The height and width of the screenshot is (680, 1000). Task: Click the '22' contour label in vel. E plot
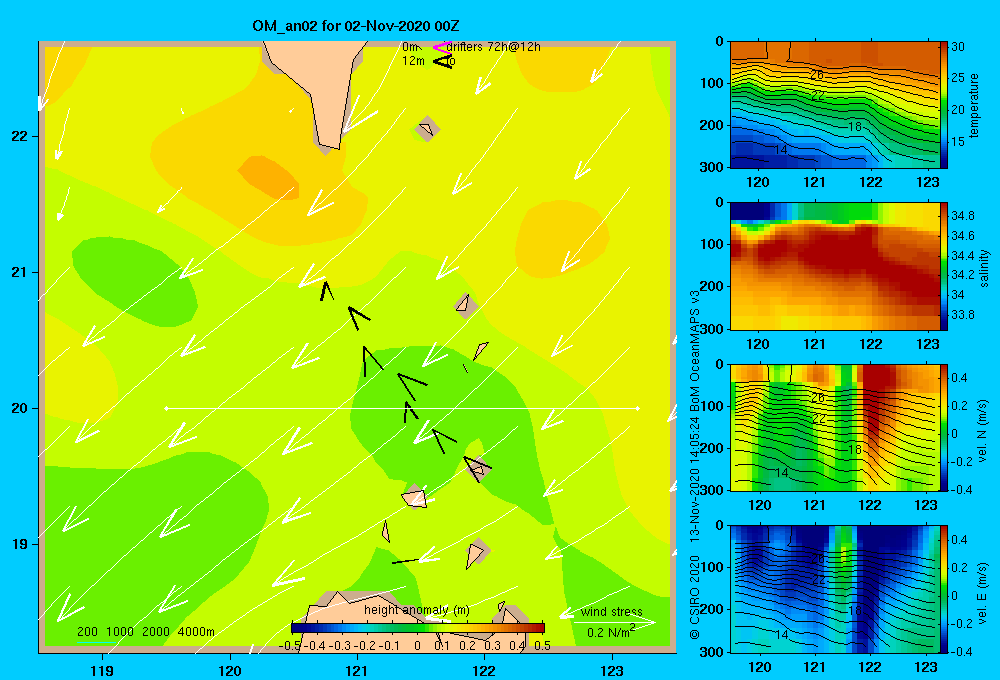click(x=818, y=580)
